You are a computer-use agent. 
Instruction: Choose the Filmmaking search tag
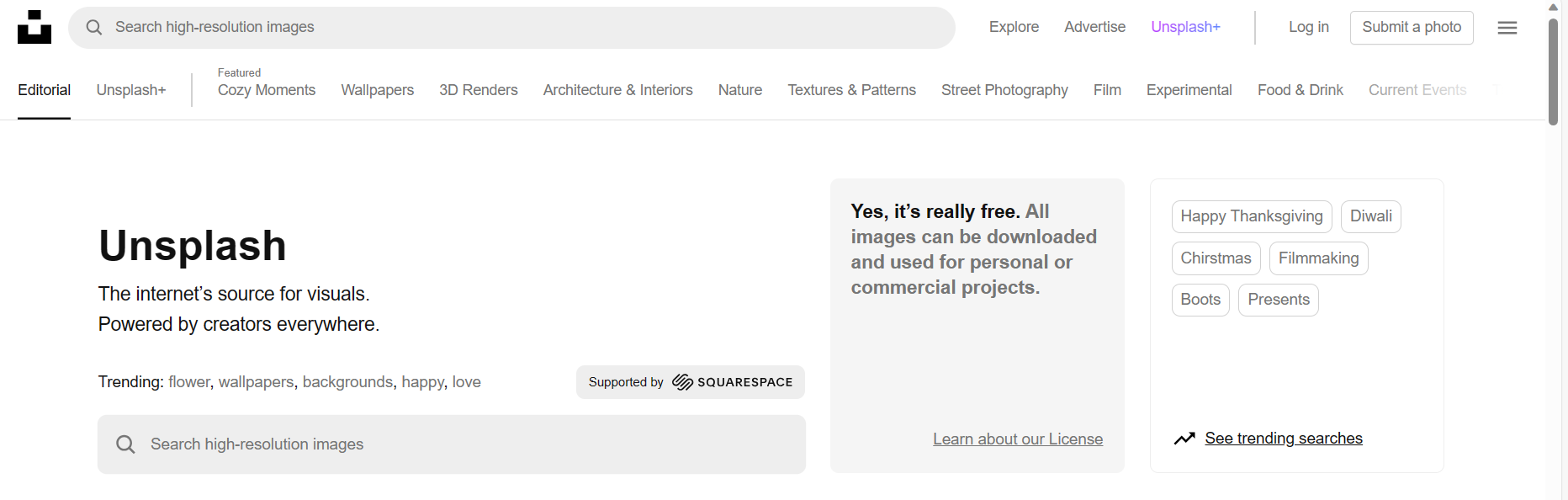pyautogui.click(x=1318, y=258)
